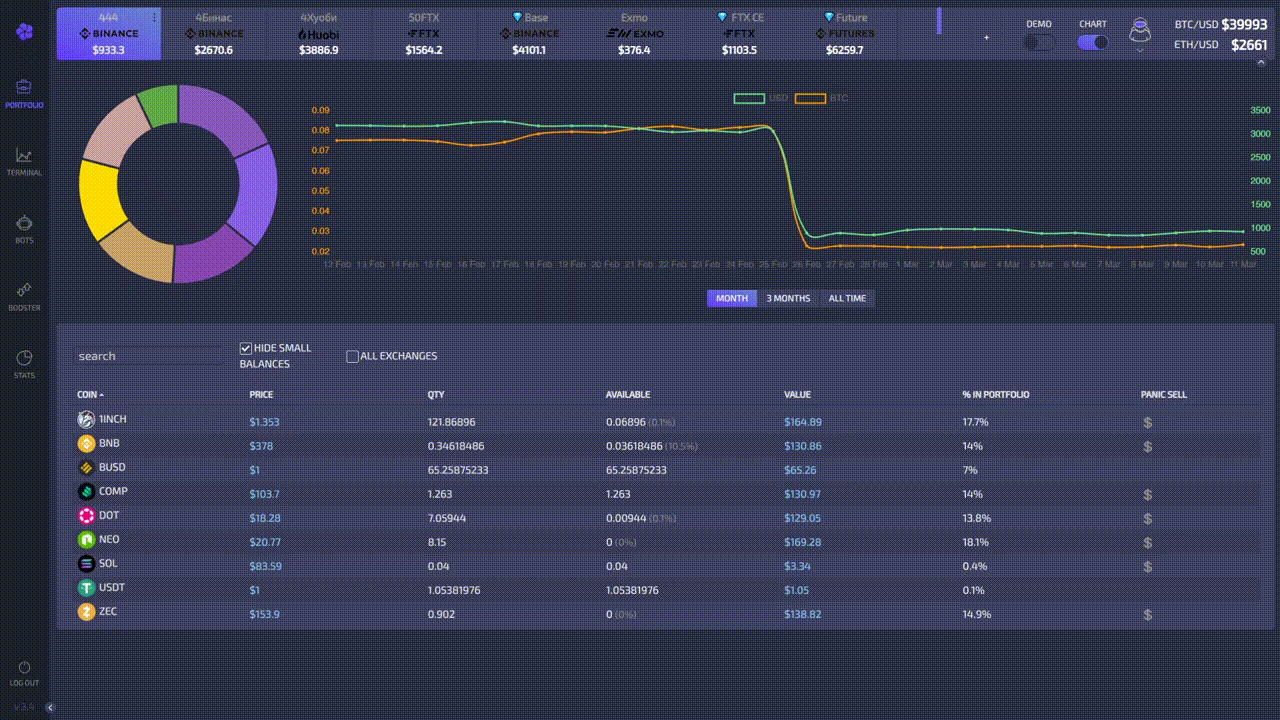
Task: Click the AVAILABLE column header
Action: (x=628, y=395)
